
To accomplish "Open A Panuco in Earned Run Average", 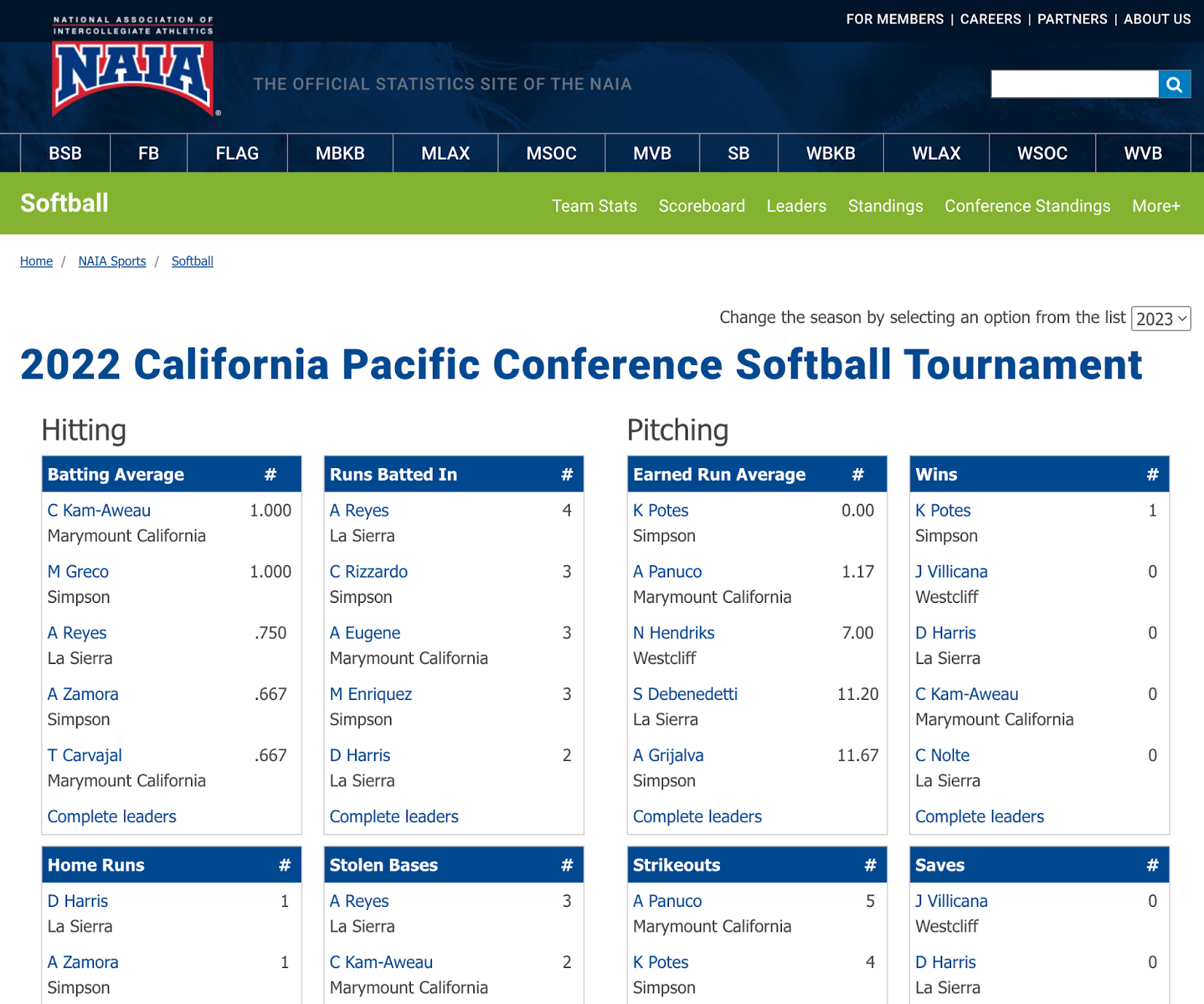I will (667, 572).
